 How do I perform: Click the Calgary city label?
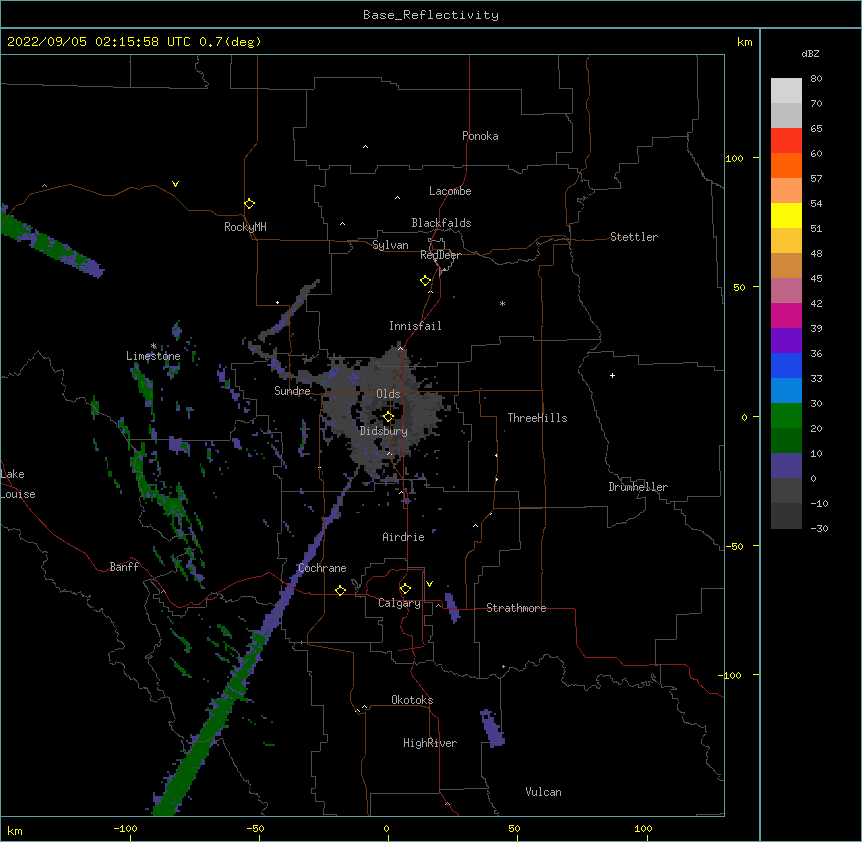tap(399, 603)
